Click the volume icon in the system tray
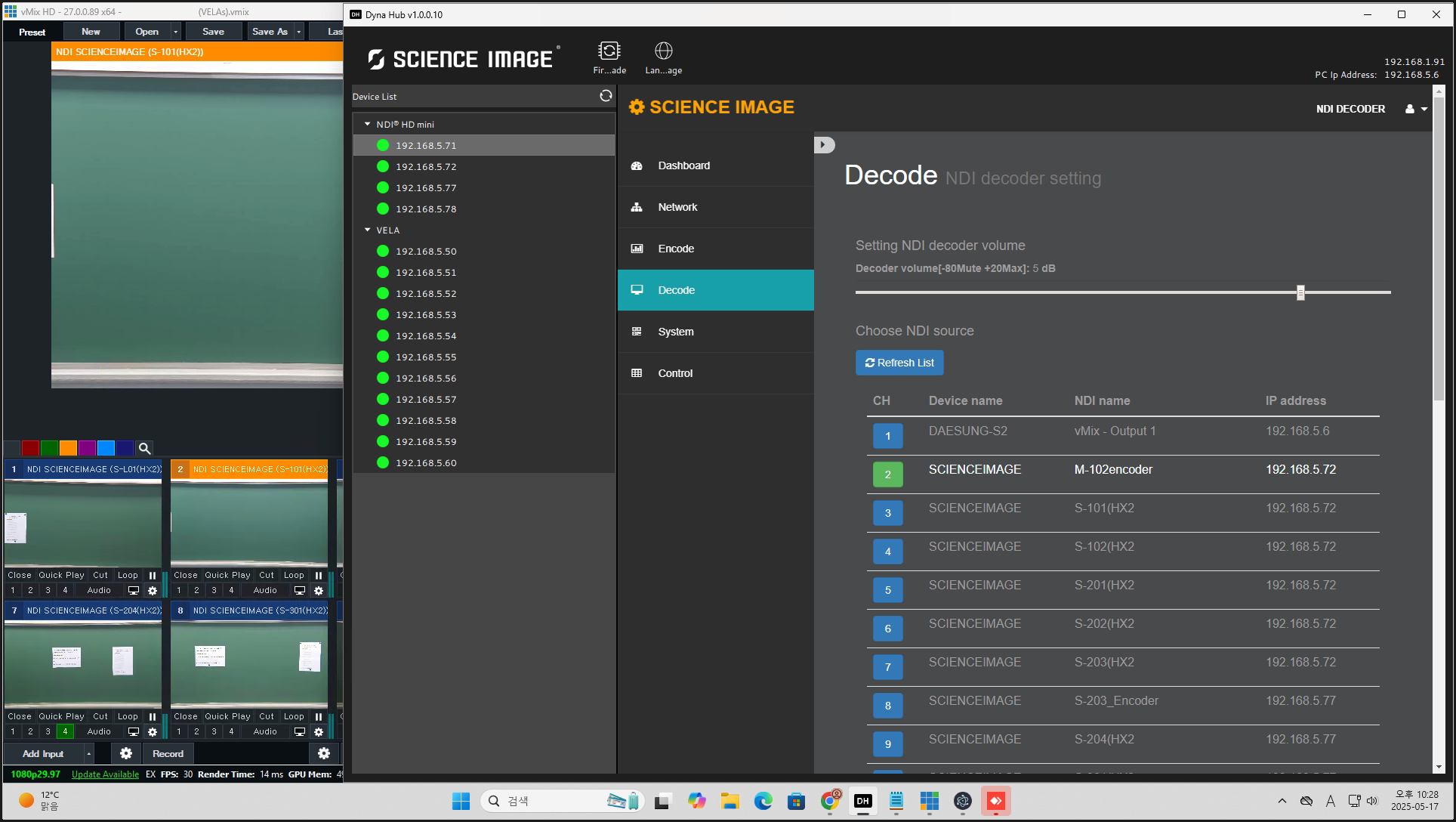This screenshot has width=1456, height=822. [1372, 801]
